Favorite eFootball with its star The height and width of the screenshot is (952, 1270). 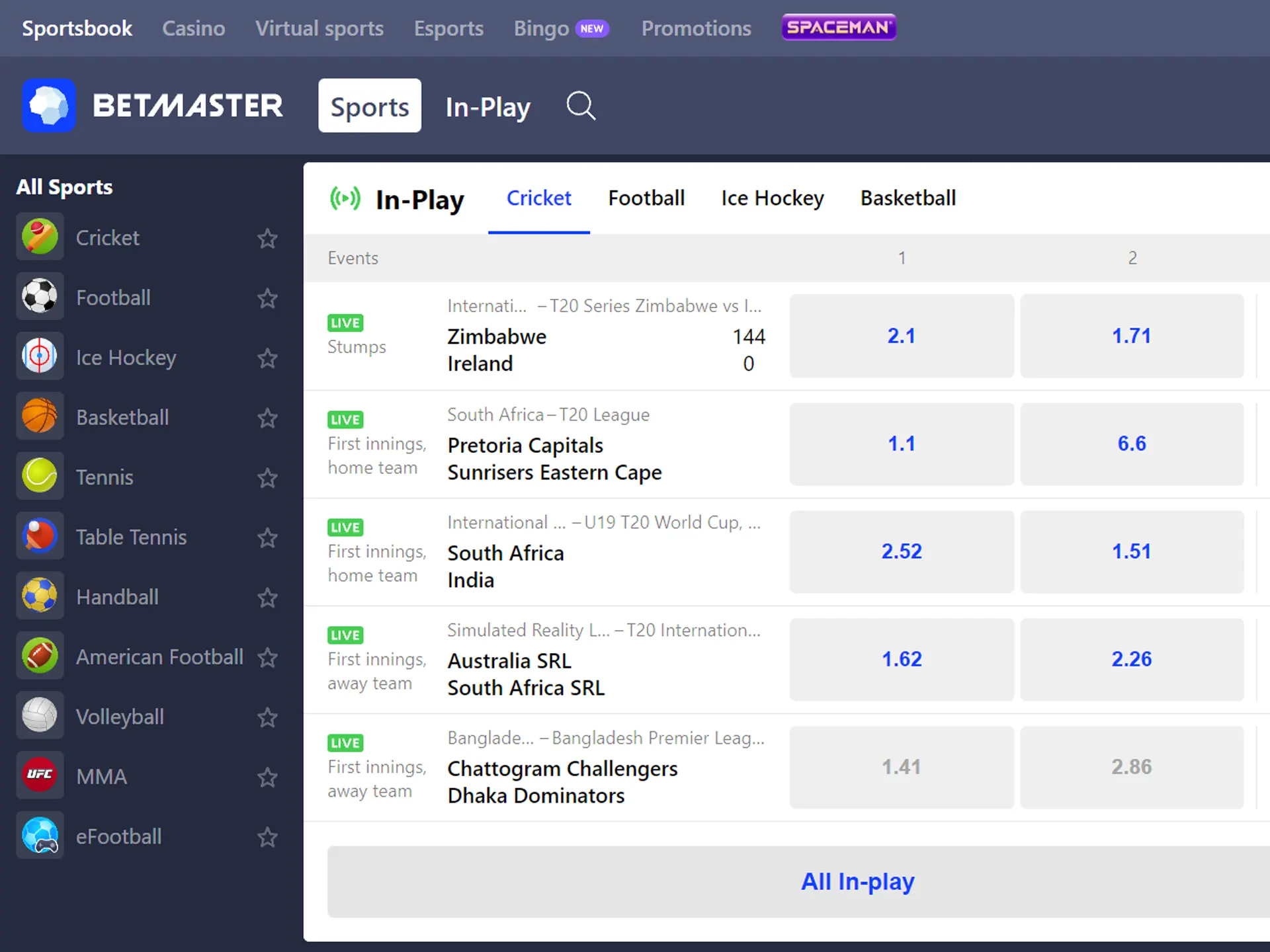(267, 838)
